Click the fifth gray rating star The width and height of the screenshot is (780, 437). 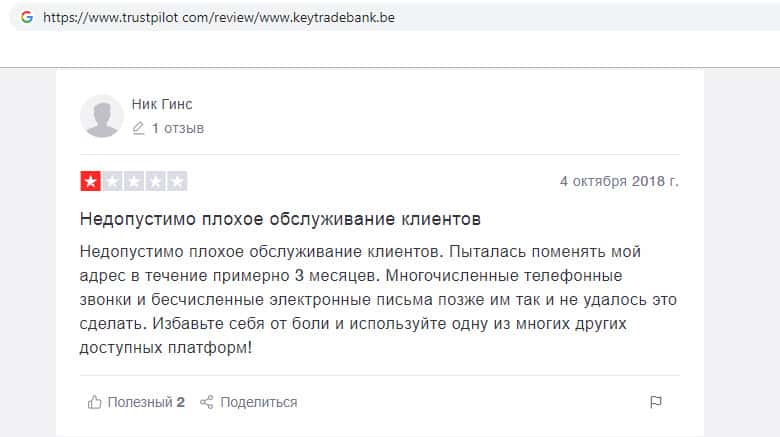(178, 182)
